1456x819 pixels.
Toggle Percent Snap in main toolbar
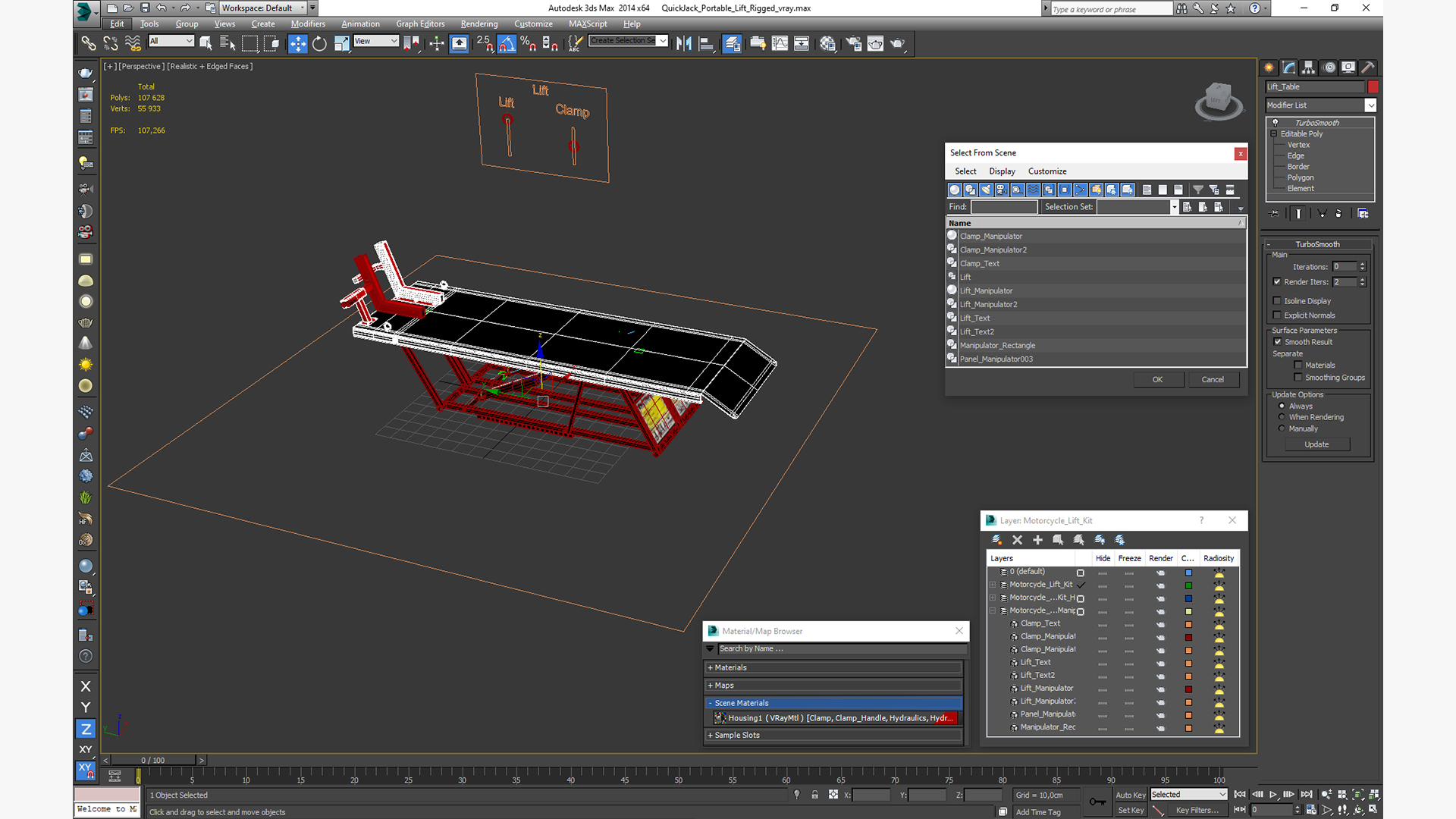coord(529,44)
